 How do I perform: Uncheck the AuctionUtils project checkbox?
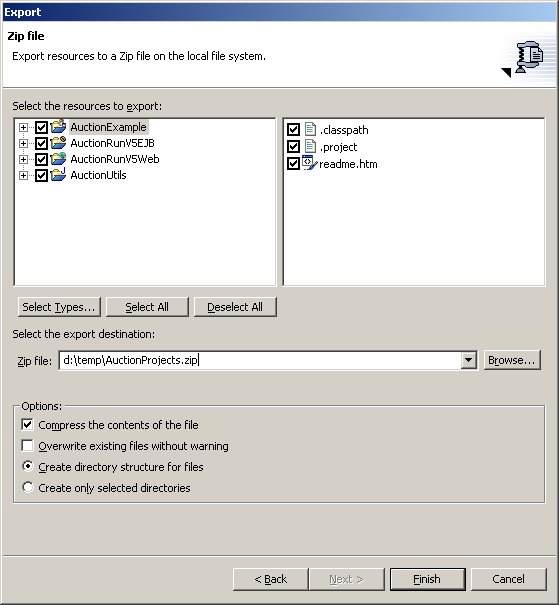[x=41, y=175]
